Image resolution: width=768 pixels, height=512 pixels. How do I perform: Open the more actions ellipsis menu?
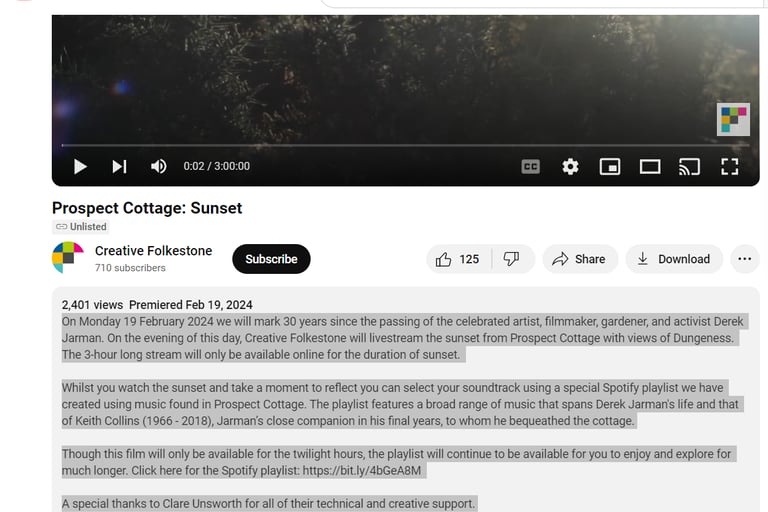(744, 259)
